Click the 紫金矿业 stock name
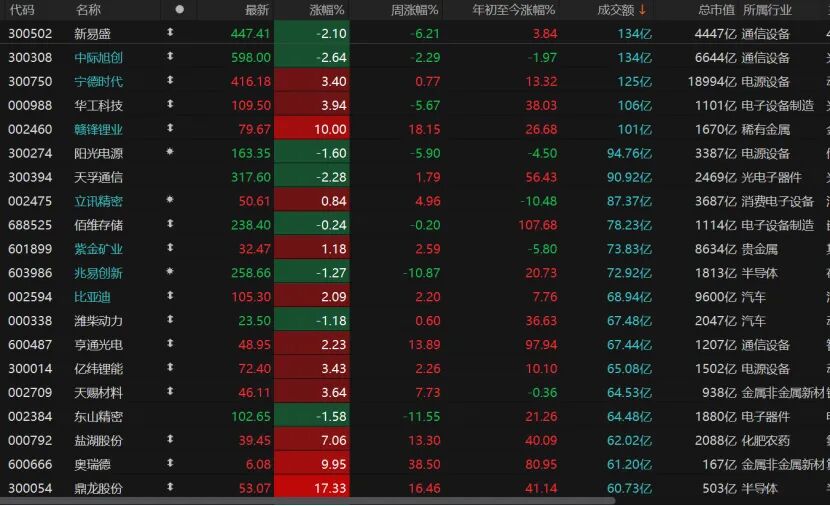 [99, 249]
